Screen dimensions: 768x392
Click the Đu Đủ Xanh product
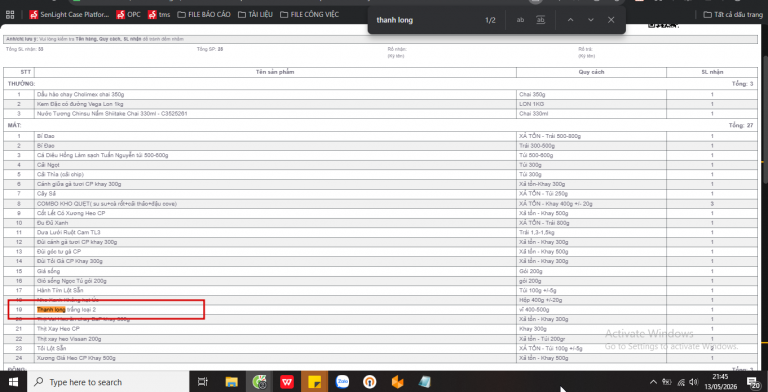[x=52, y=223]
